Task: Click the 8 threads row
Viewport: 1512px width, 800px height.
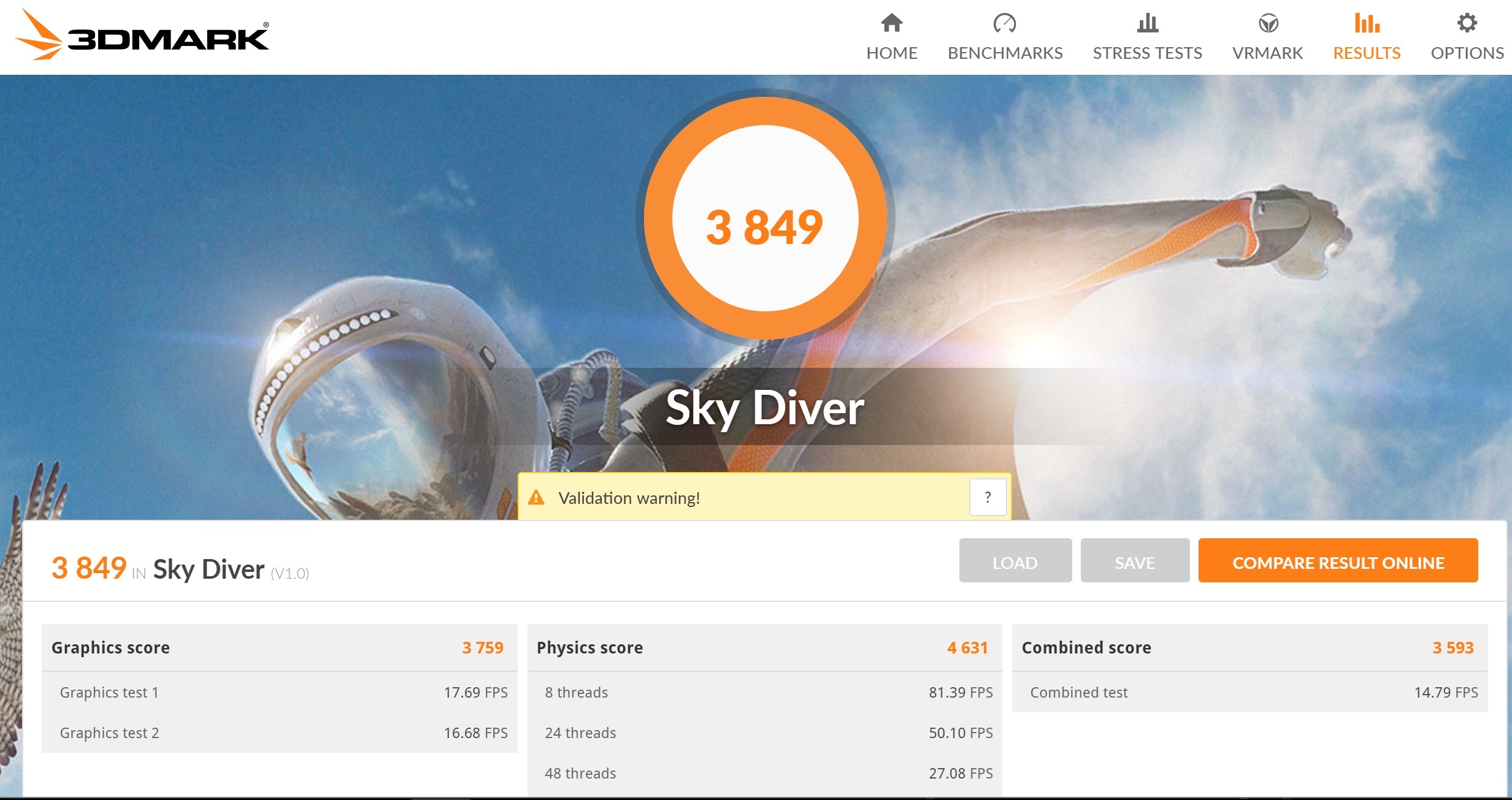Action: (765, 692)
